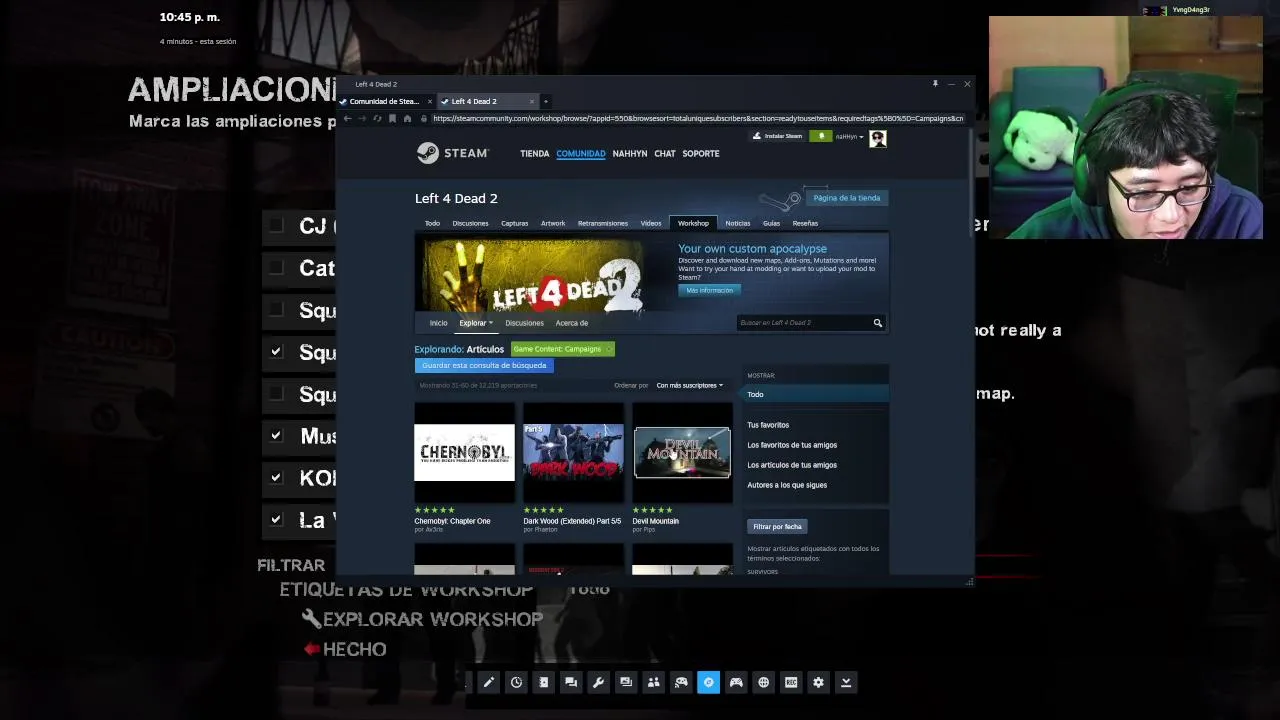Click the Más información button

point(709,290)
